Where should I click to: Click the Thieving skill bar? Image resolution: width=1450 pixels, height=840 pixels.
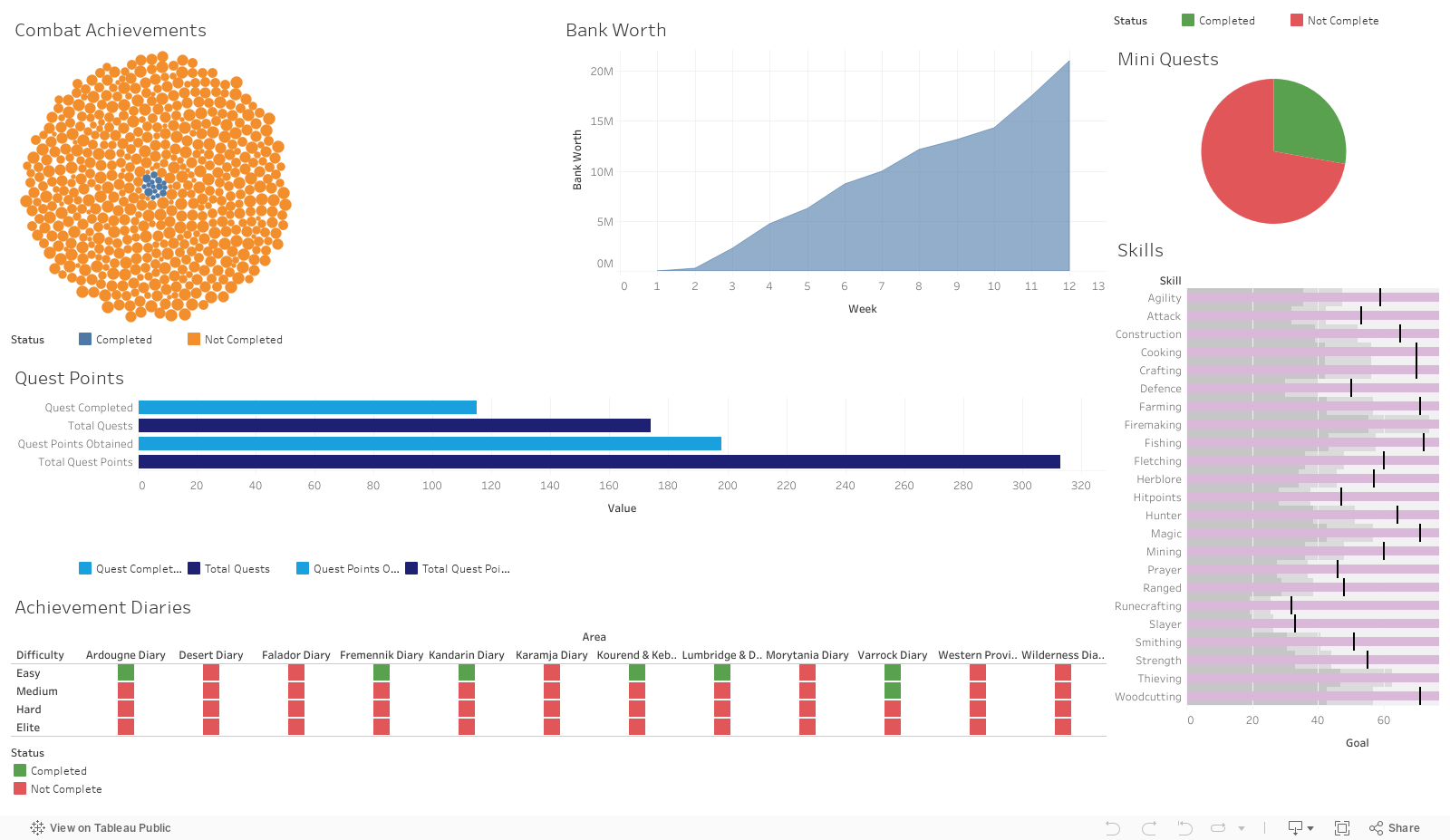(x=1313, y=678)
